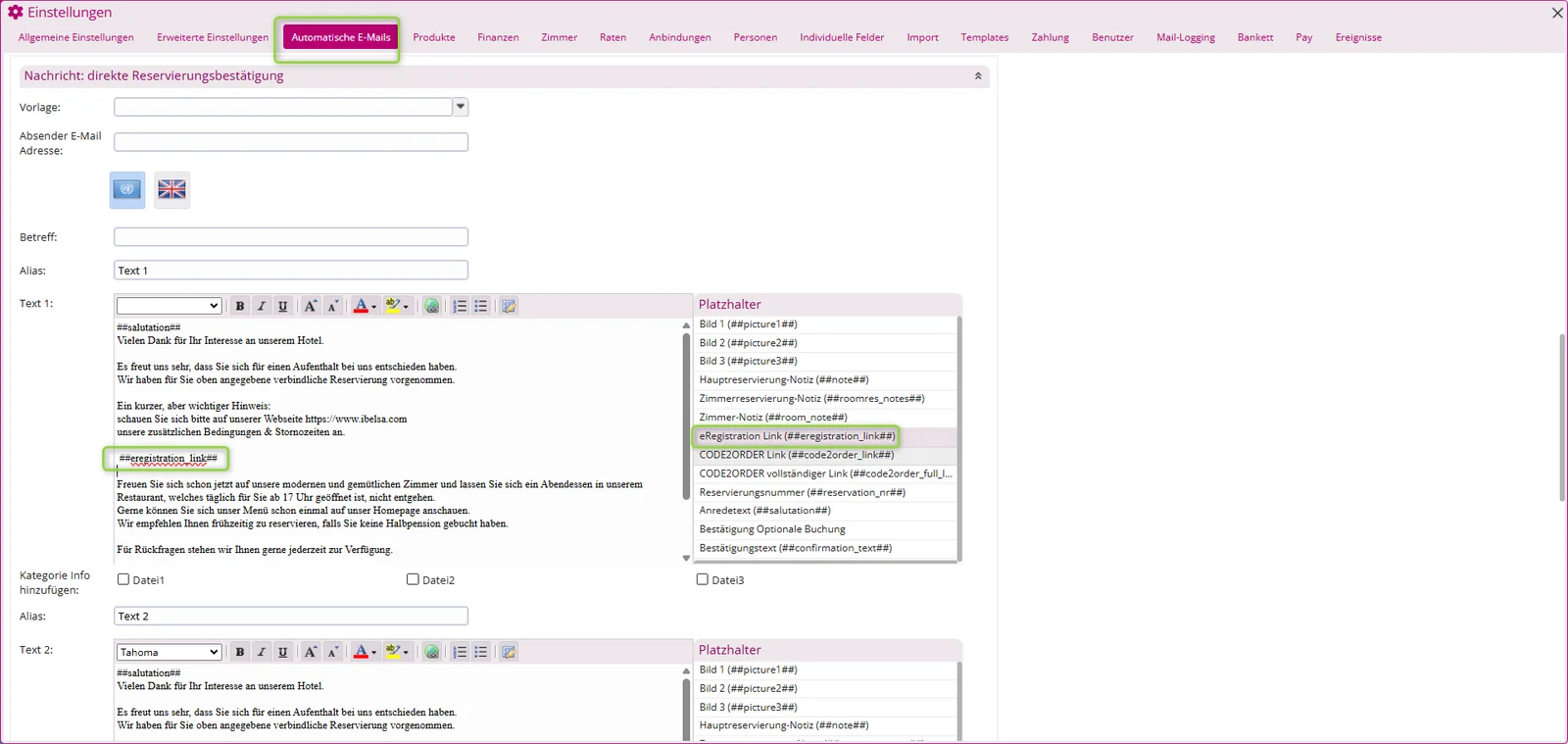Select the blue UN flag language icon
Image resolution: width=1568 pixels, height=744 pixels.
pyautogui.click(x=127, y=189)
